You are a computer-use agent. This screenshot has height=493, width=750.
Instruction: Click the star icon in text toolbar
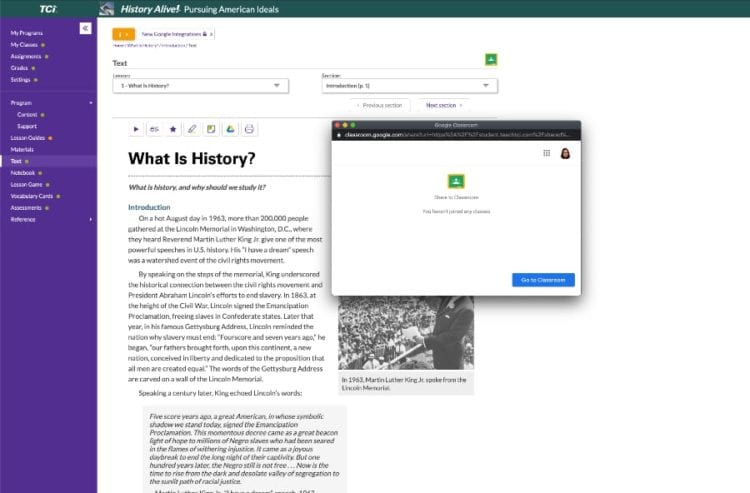tap(172, 129)
